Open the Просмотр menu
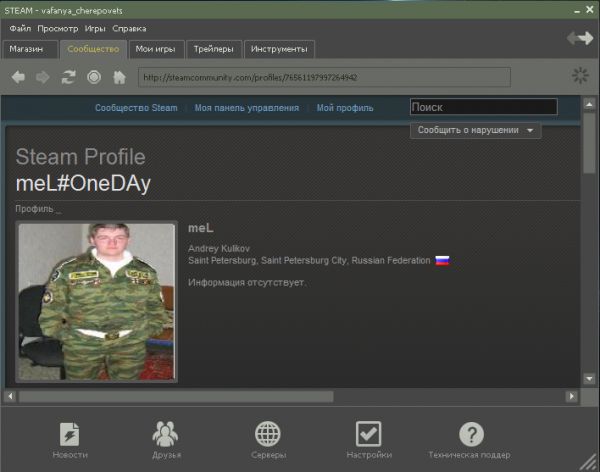The image size is (600, 472). coord(58,29)
